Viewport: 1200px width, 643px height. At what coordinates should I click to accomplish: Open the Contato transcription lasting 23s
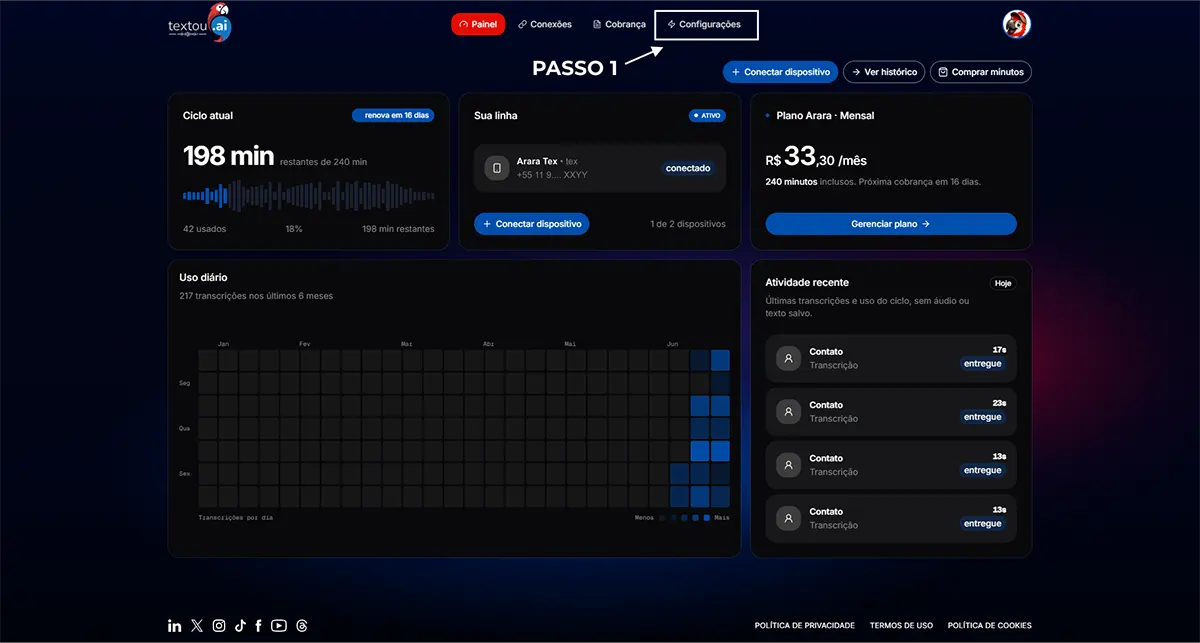pyautogui.click(x=891, y=411)
